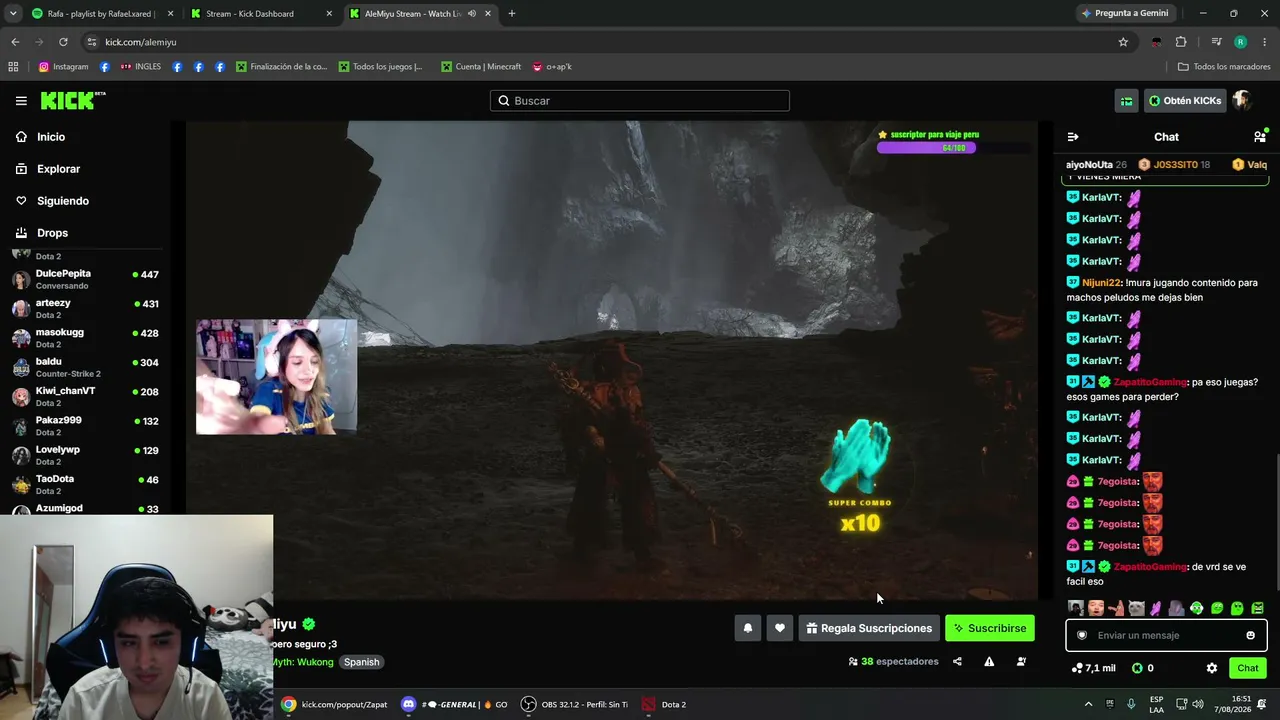
Task: Open the Kick hamburger sidebar menu
Action: [21, 101]
